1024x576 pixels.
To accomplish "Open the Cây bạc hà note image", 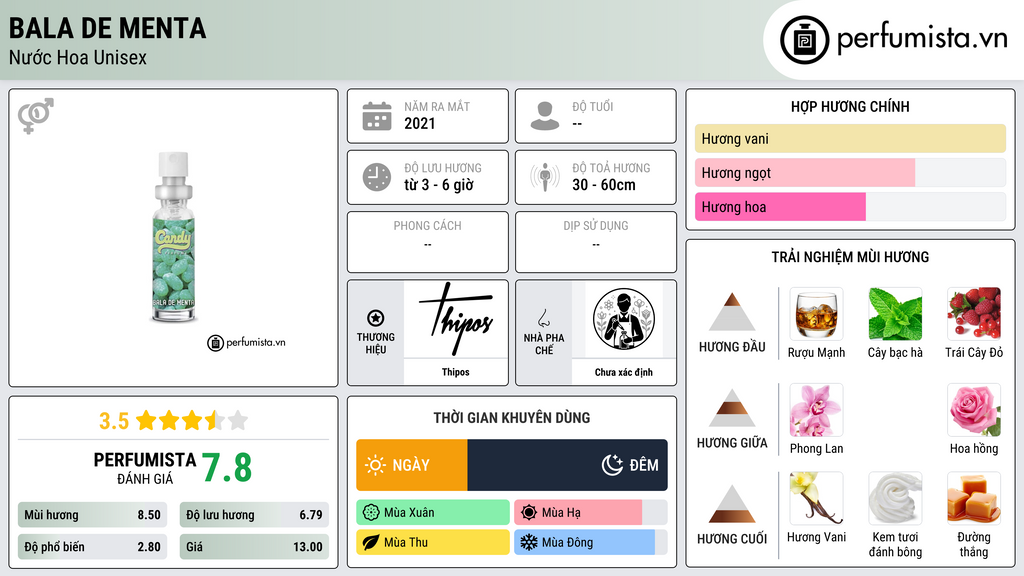I will click(895, 314).
